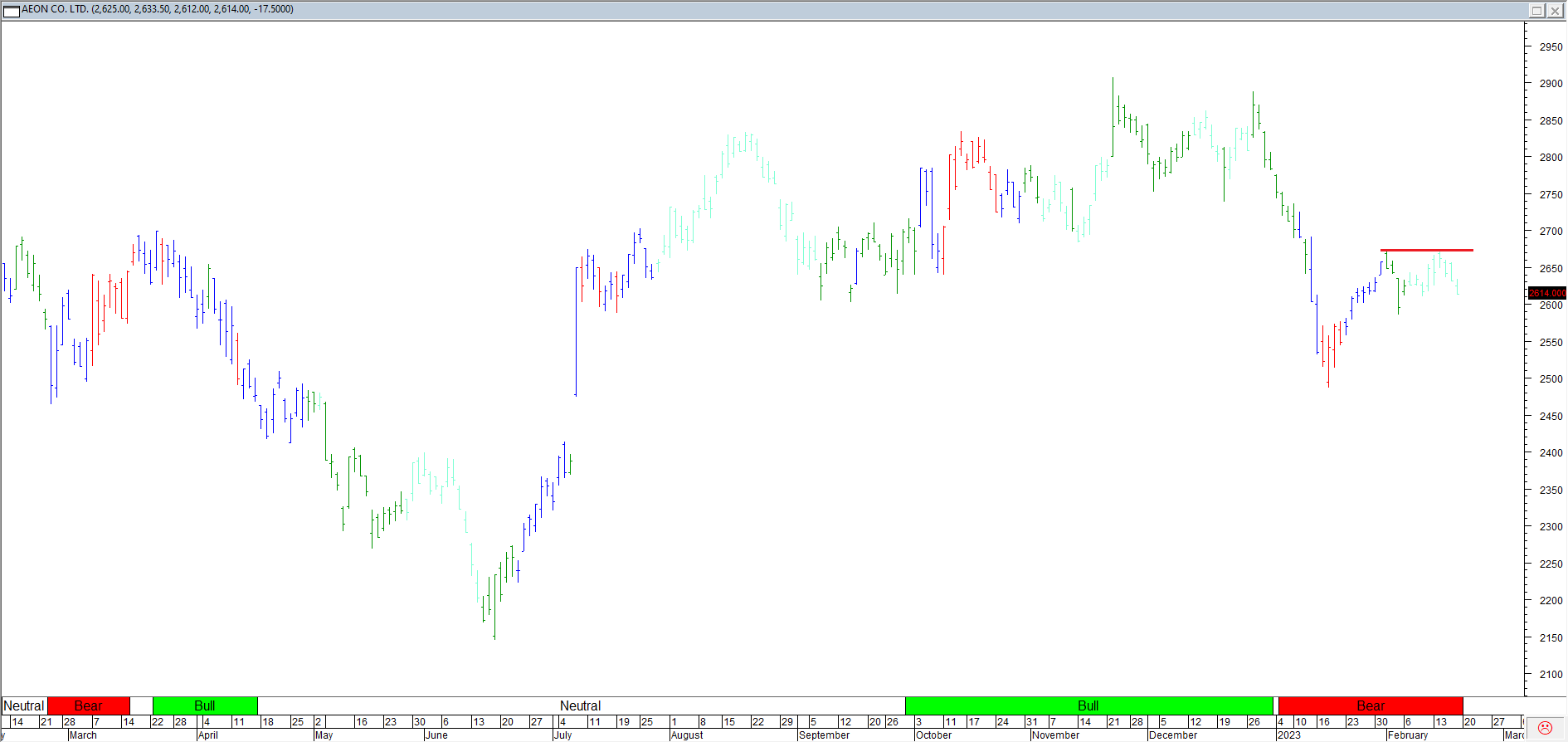Click the August month label
This screenshot has width=1568, height=742.
coord(687,735)
